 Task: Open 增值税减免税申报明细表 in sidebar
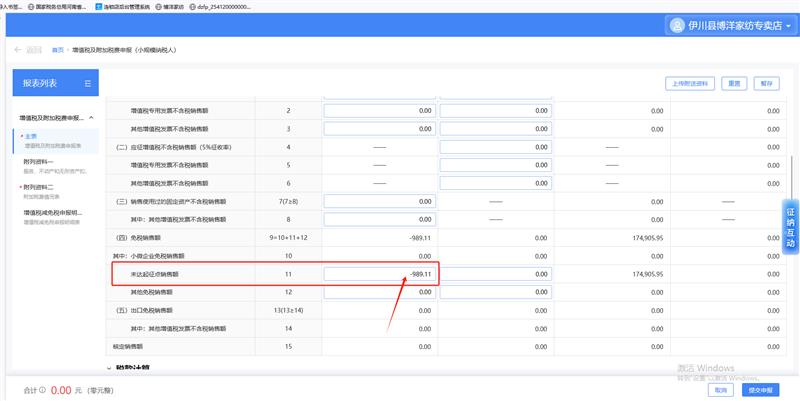tap(52, 213)
